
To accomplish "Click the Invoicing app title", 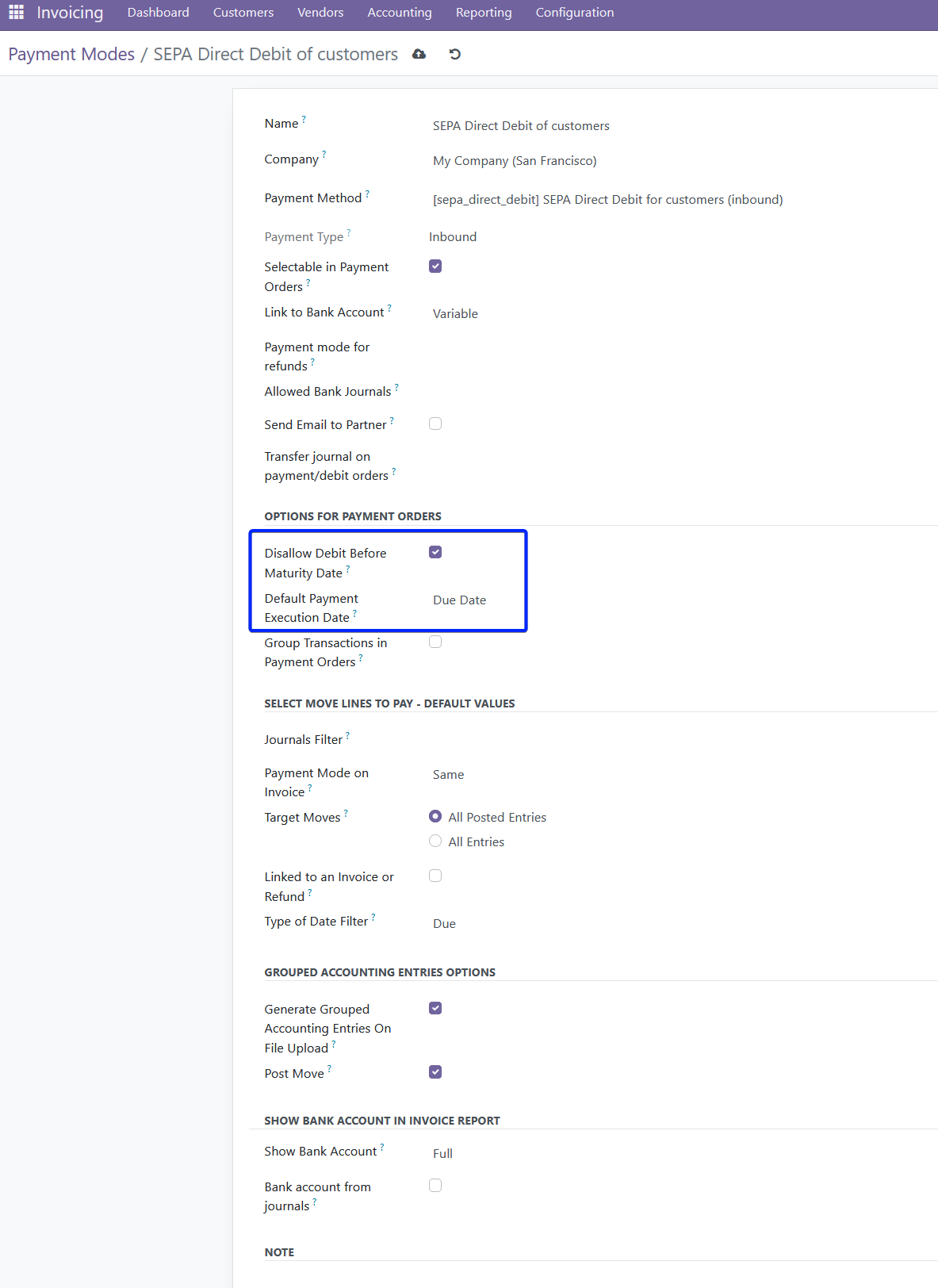I will pos(70,13).
